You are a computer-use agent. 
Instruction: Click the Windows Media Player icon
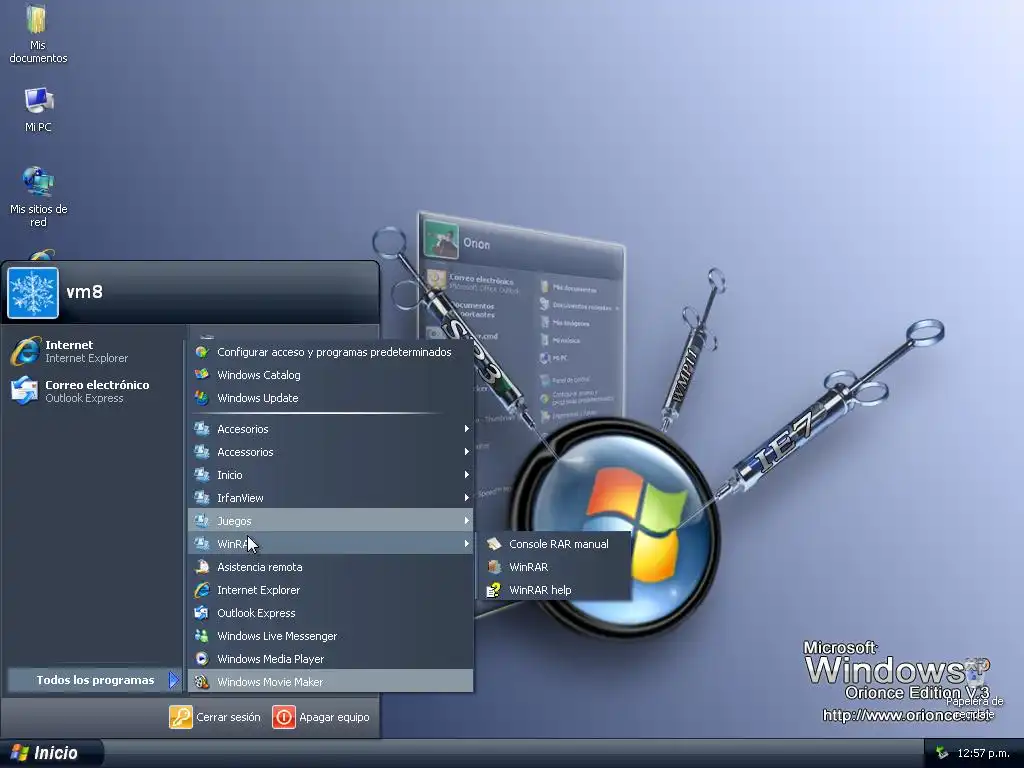click(x=202, y=658)
